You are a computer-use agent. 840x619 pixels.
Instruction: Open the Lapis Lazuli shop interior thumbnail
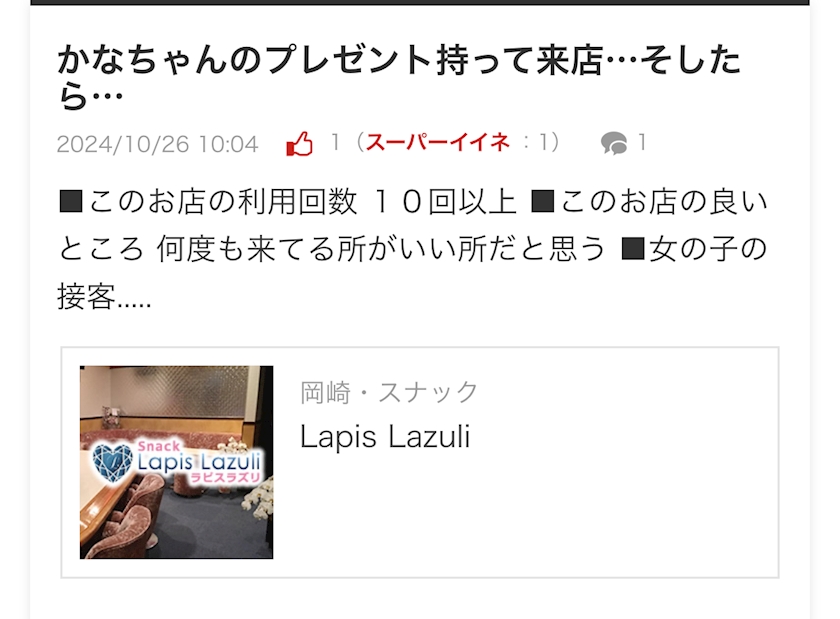(176, 462)
